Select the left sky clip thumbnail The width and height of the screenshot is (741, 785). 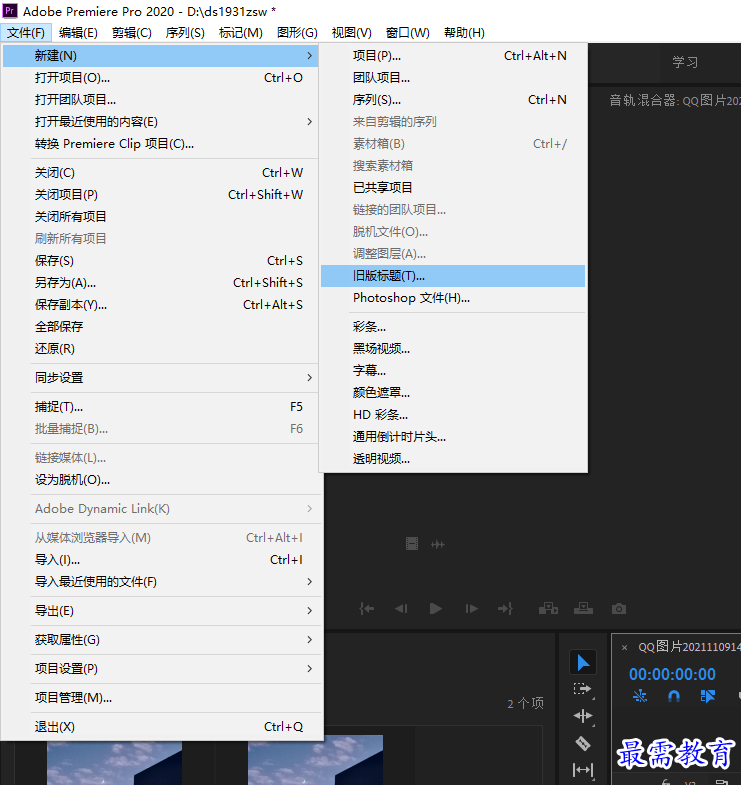coord(115,763)
